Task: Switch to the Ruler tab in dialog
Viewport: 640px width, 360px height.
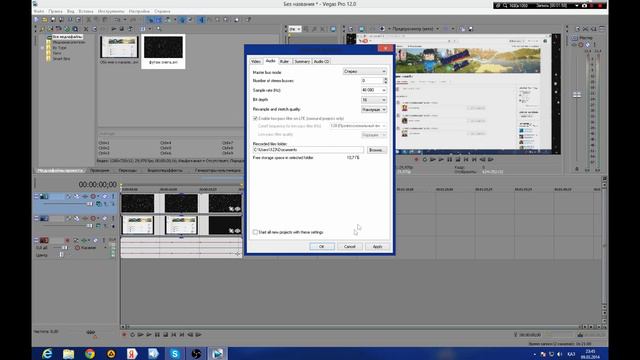Action: [x=284, y=62]
